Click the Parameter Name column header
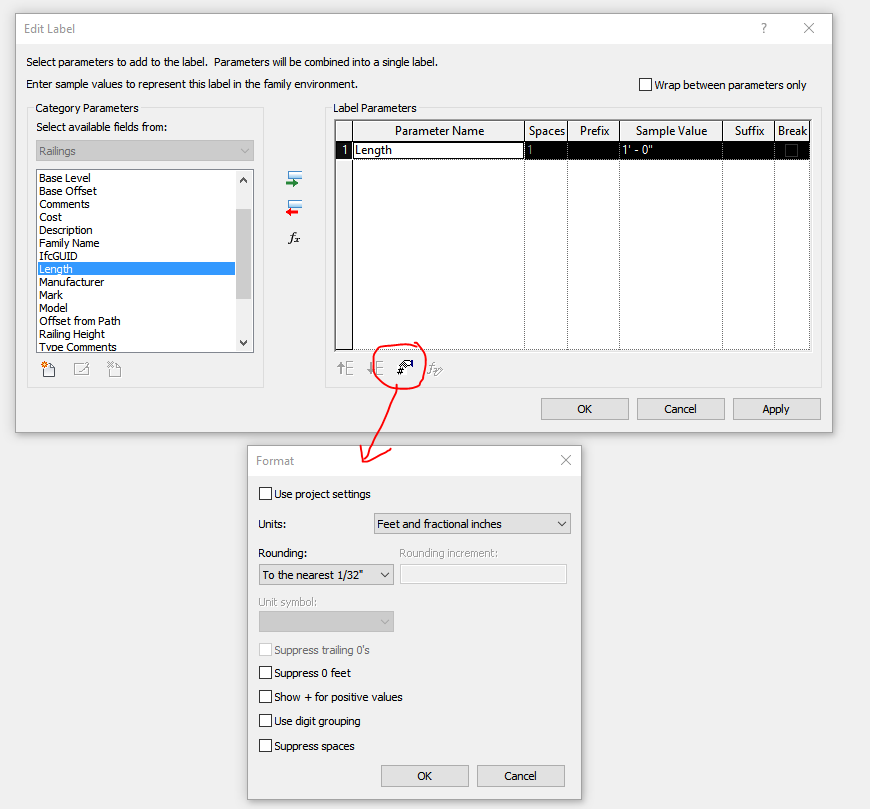 click(x=439, y=131)
